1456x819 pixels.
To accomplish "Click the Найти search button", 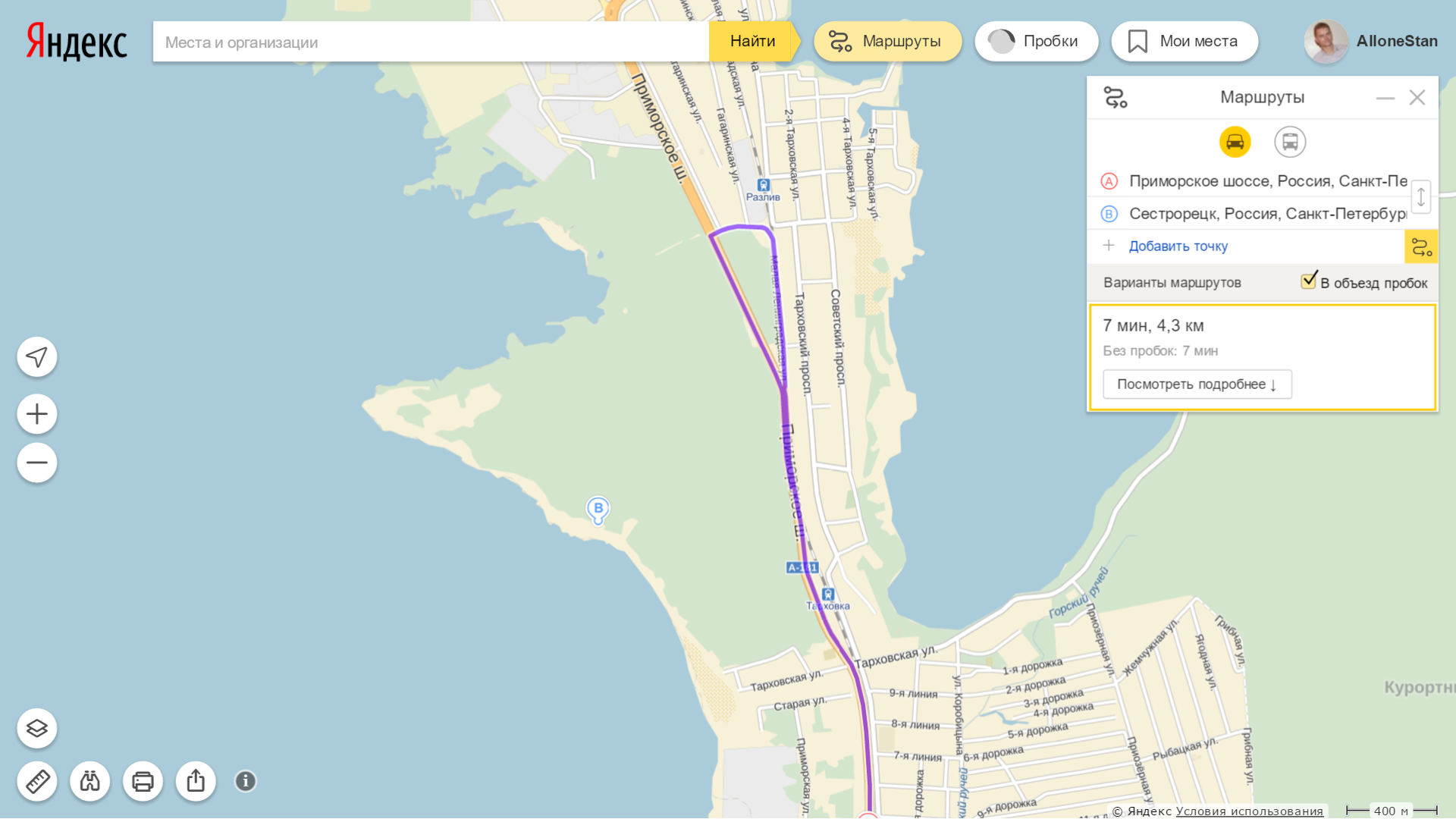I will click(752, 41).
